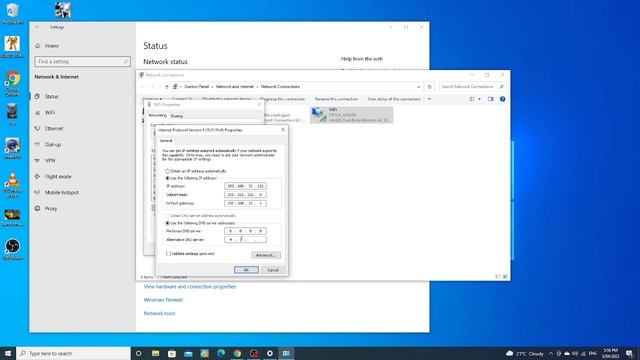Open Windows Start menu
This screenshot has height=360, width=640.
click(8, 353)
